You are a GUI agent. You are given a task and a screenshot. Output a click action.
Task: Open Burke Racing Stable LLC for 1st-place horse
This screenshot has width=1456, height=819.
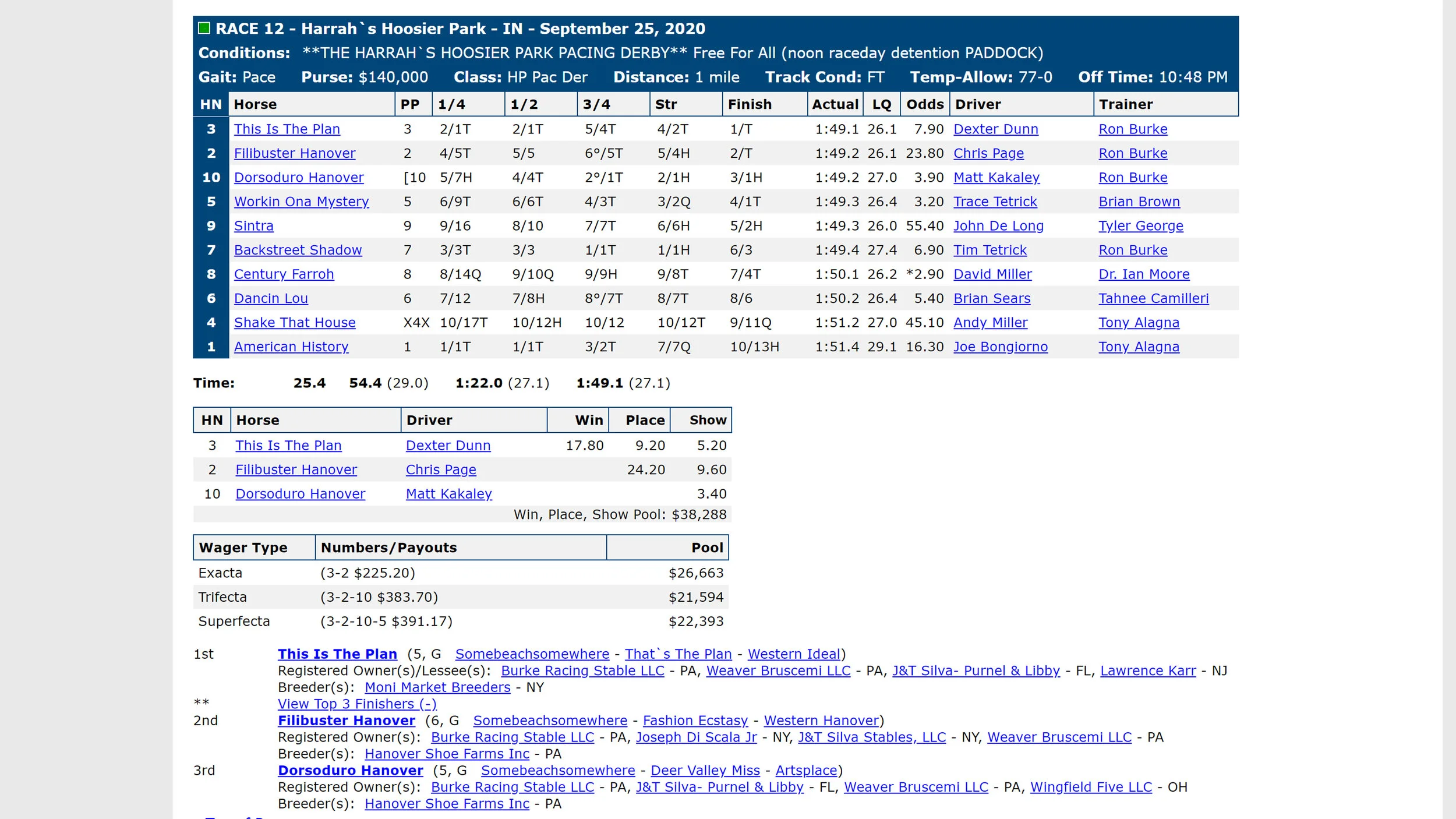point(582,670)
